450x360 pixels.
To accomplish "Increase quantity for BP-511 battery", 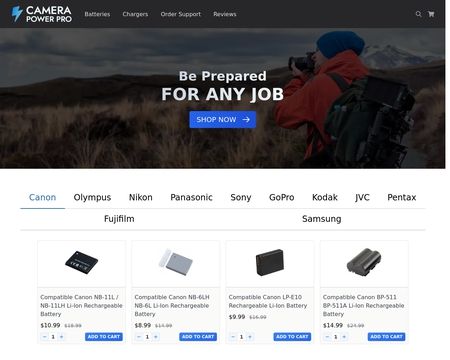I will click(344, 337).
